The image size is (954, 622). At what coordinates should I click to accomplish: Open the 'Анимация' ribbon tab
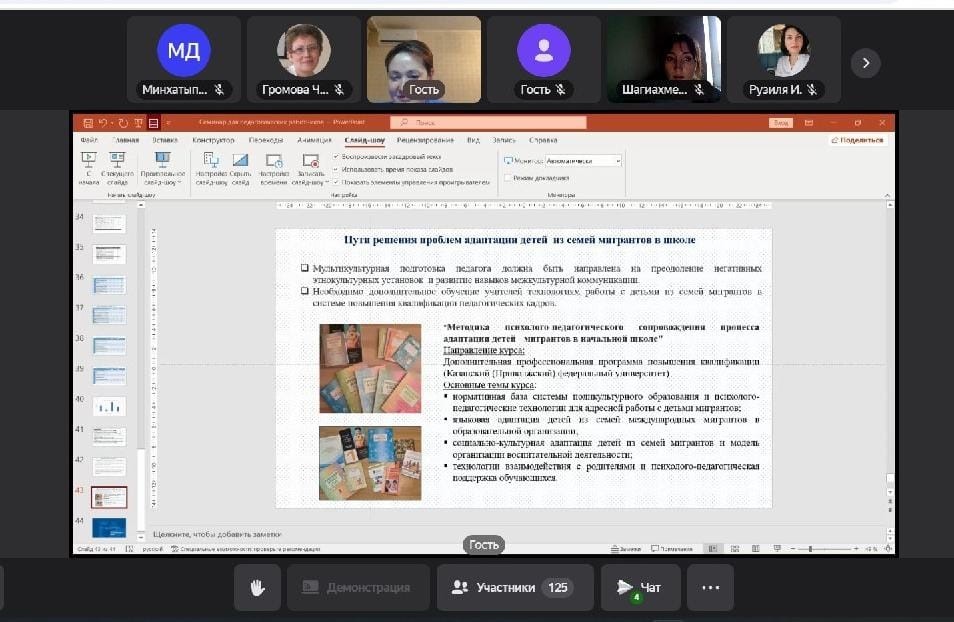coord(314,140)
